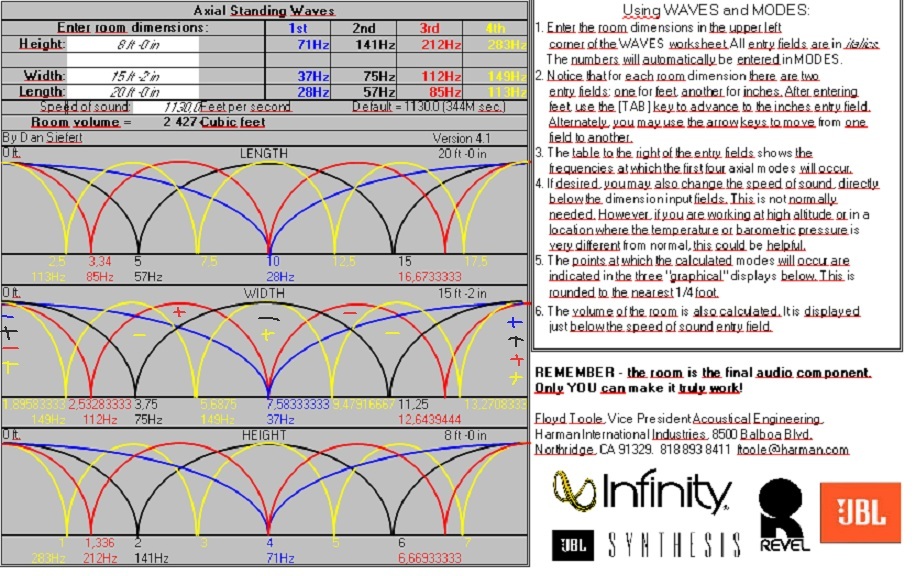Click the HEIGHT graph title
The width and height of the screenshot is (919, 576).
tap(264, 436)
